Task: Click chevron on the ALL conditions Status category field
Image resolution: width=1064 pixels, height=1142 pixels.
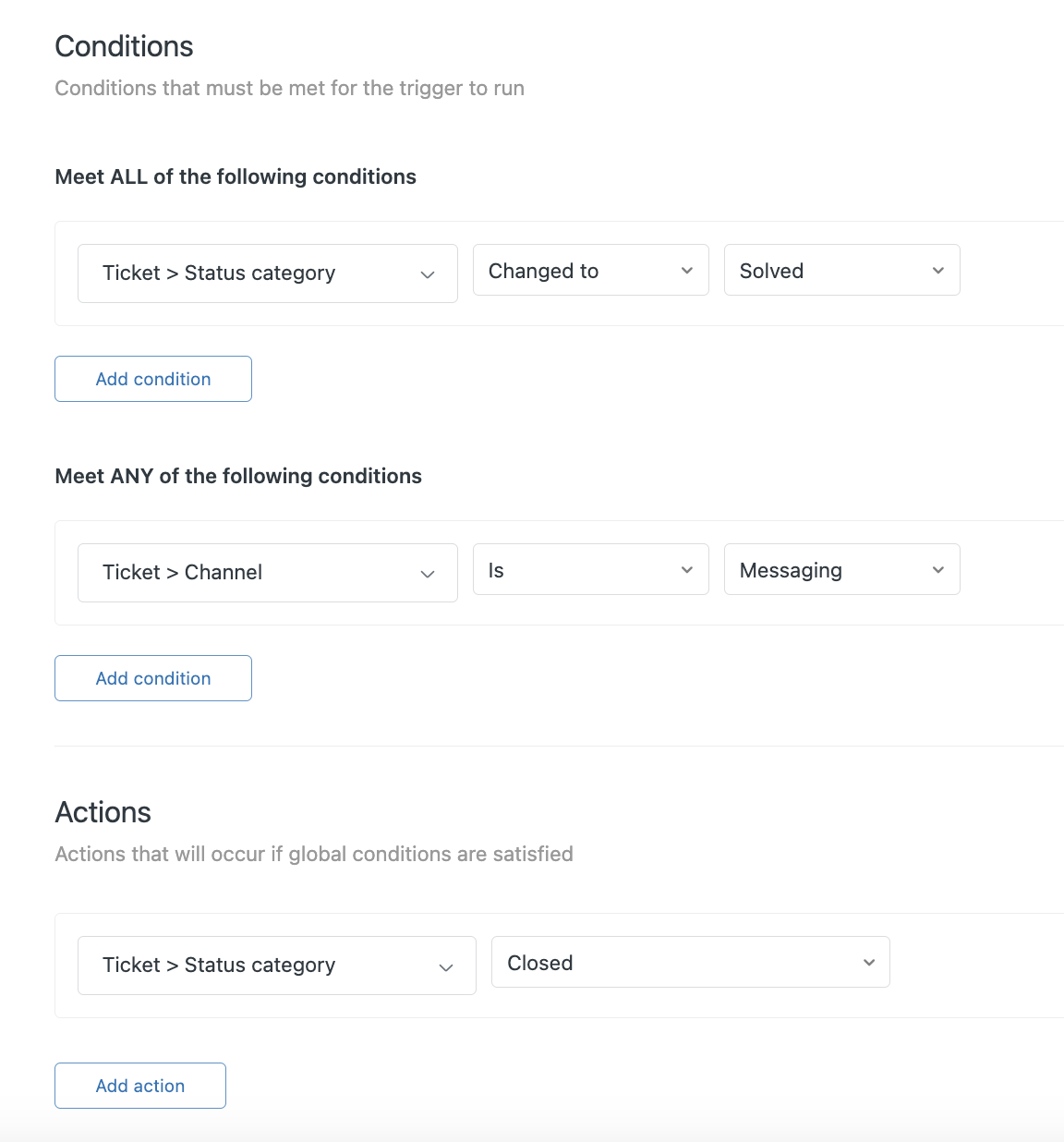Action: coord(428,274)
